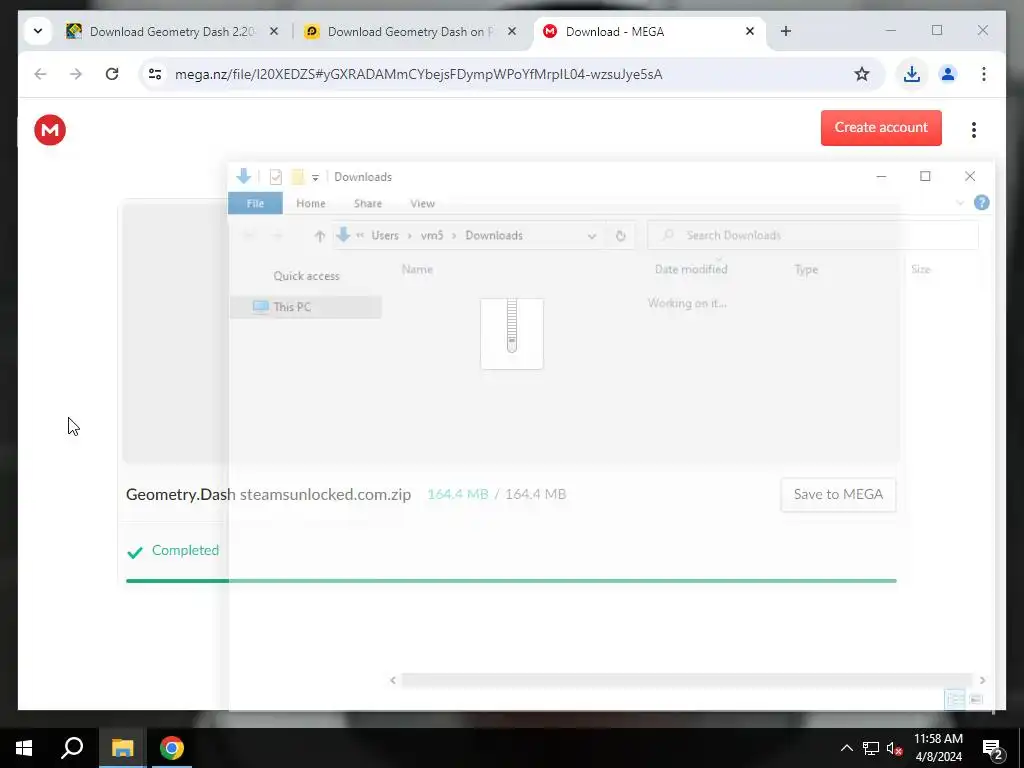Click the green download progress bar
Image resolution: width=1024 pixels, height=768 pixels.
tap(511, 581)
